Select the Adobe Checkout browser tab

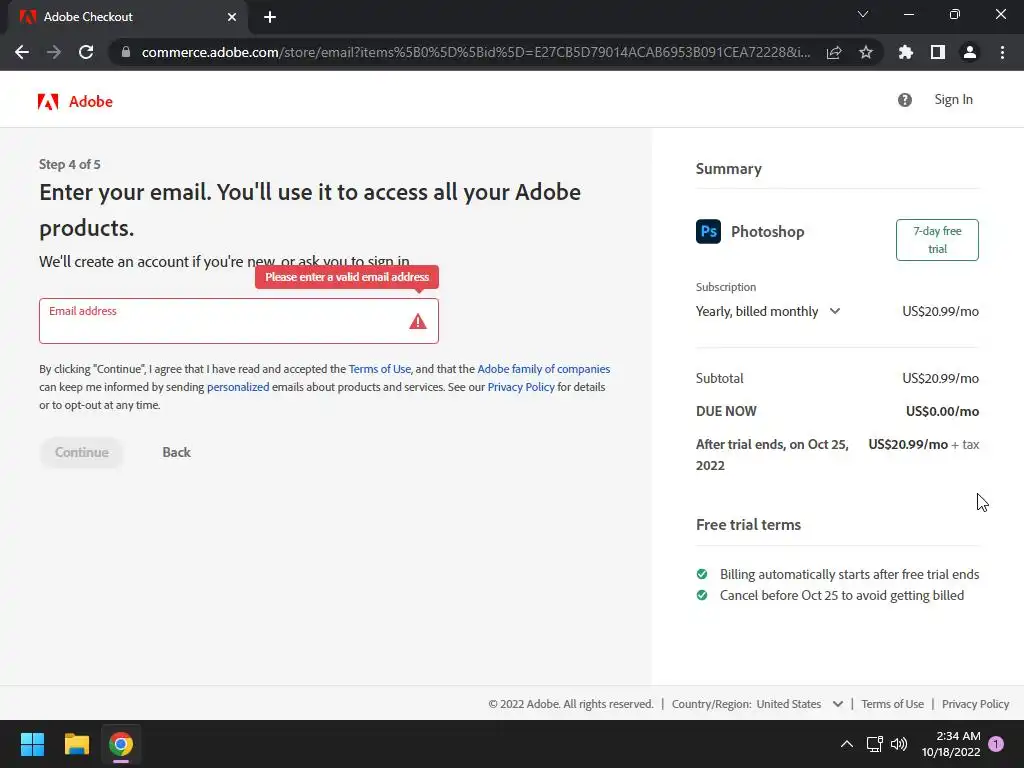pos(125,17)
